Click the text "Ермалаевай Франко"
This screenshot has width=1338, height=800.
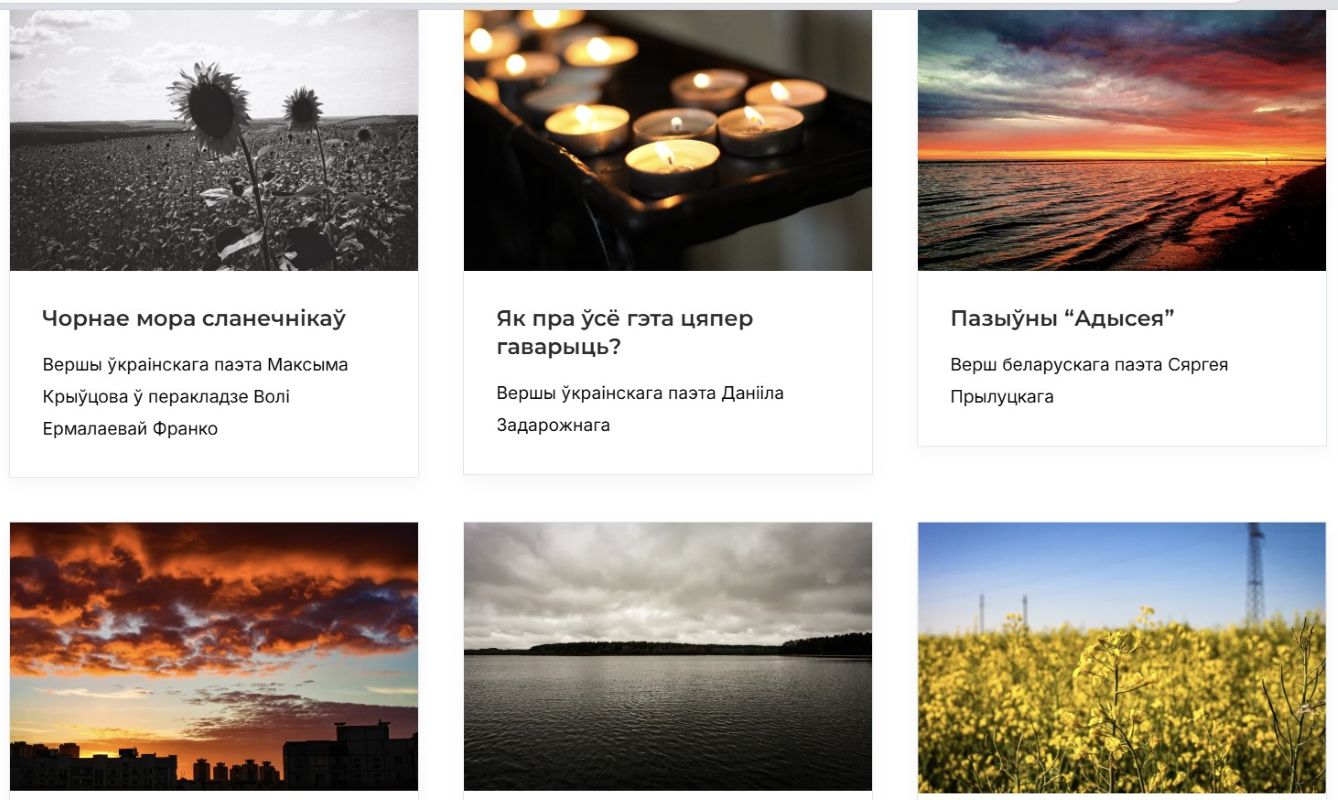click(x=130, y=429)
